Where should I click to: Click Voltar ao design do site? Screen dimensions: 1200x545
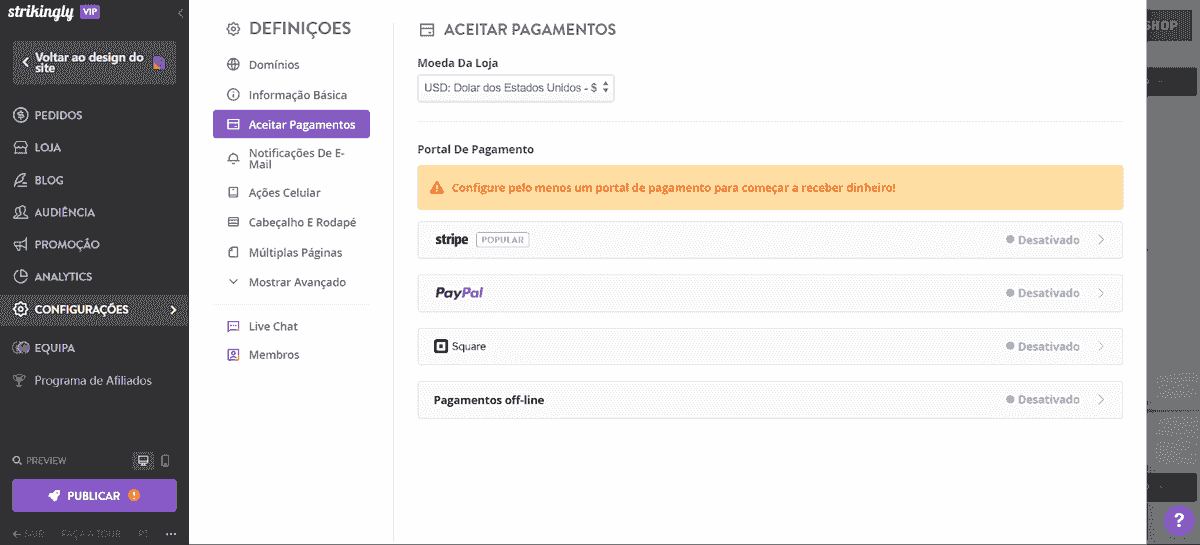click(x=94, y=63)
